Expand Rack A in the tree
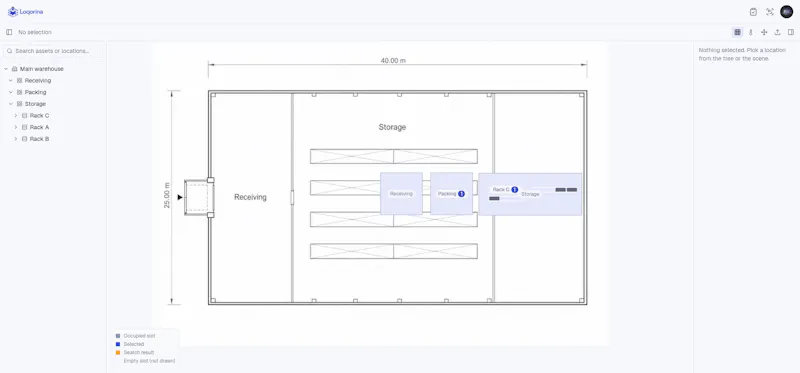This screenshot has width=800, height=373. tap(16, 128)
